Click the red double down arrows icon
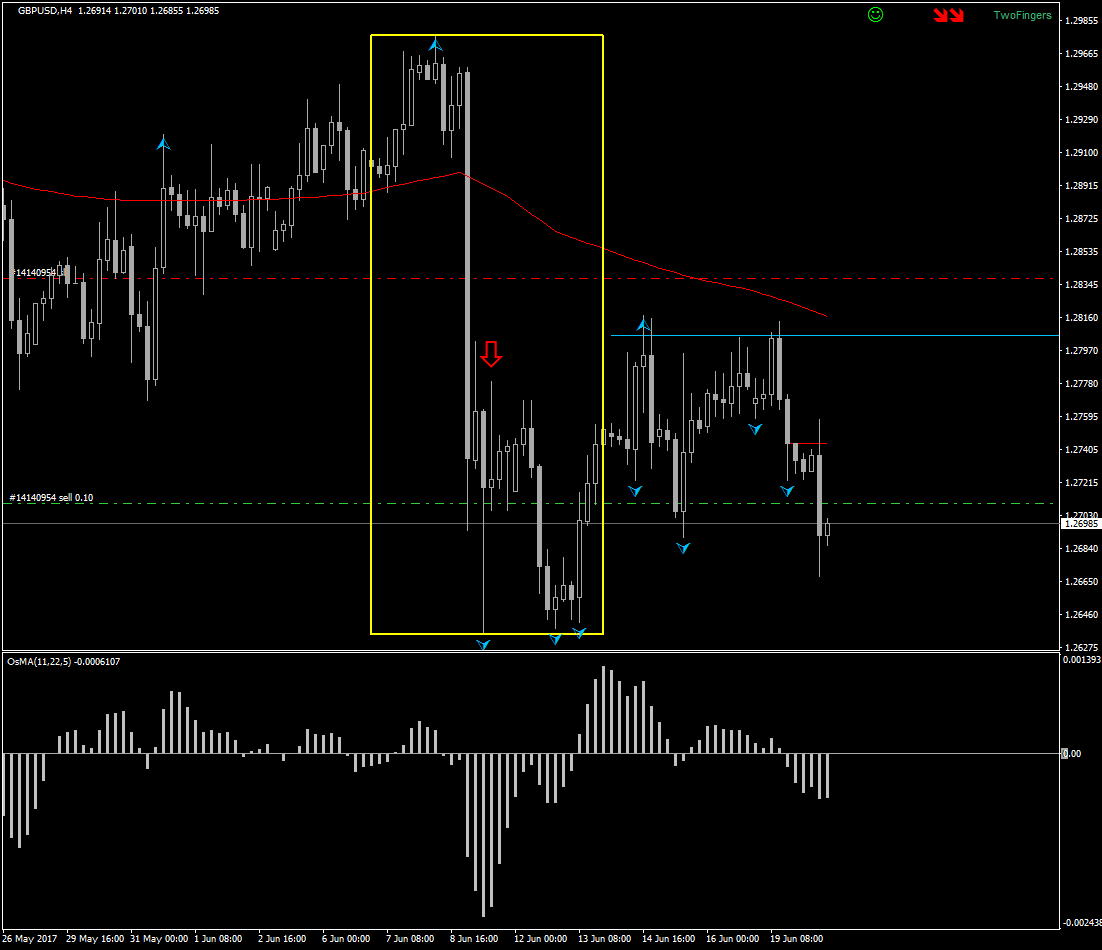1102x950 pixels. tap(948, 15)
